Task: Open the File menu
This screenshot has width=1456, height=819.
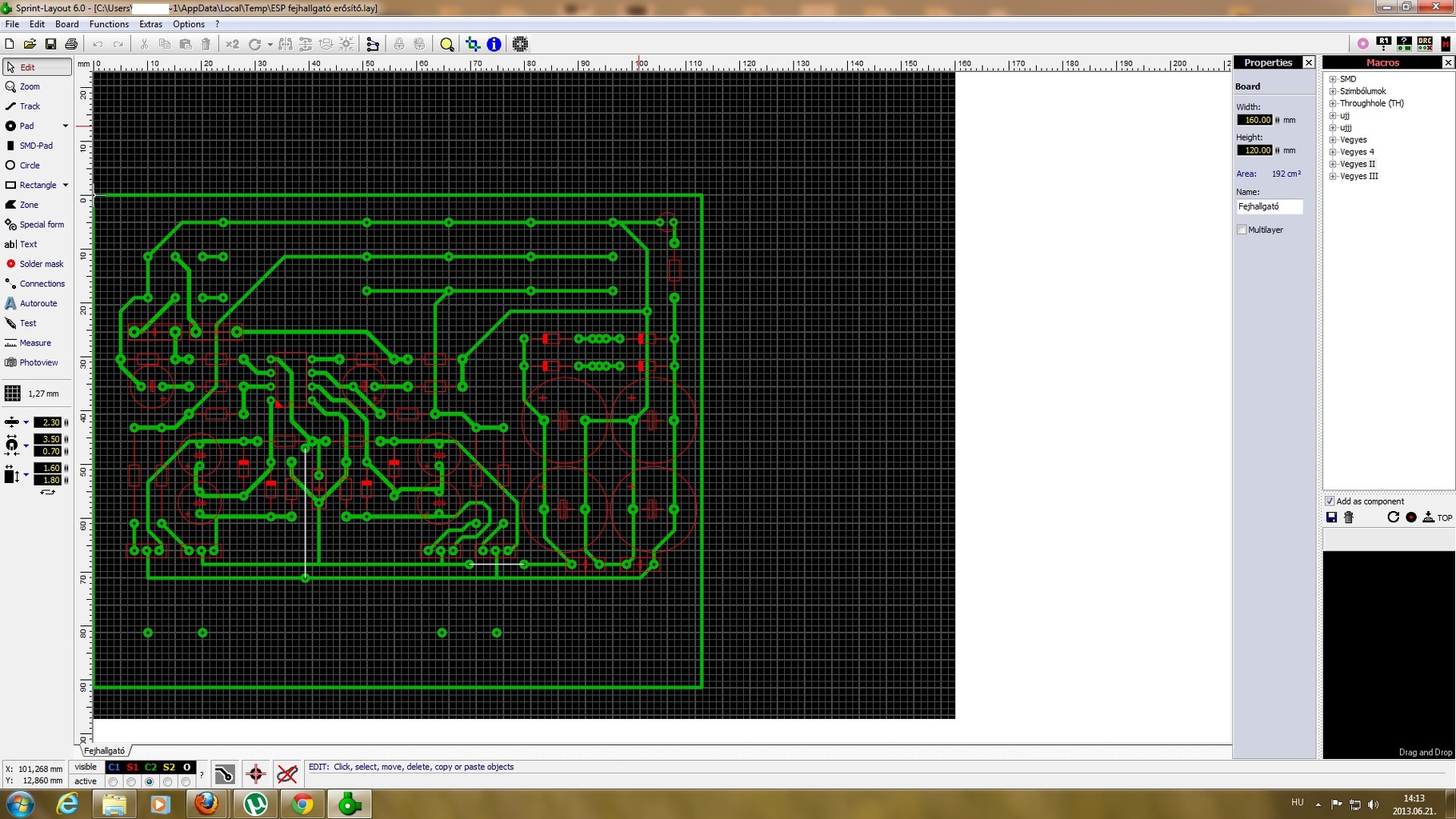Action: [12, 24]
